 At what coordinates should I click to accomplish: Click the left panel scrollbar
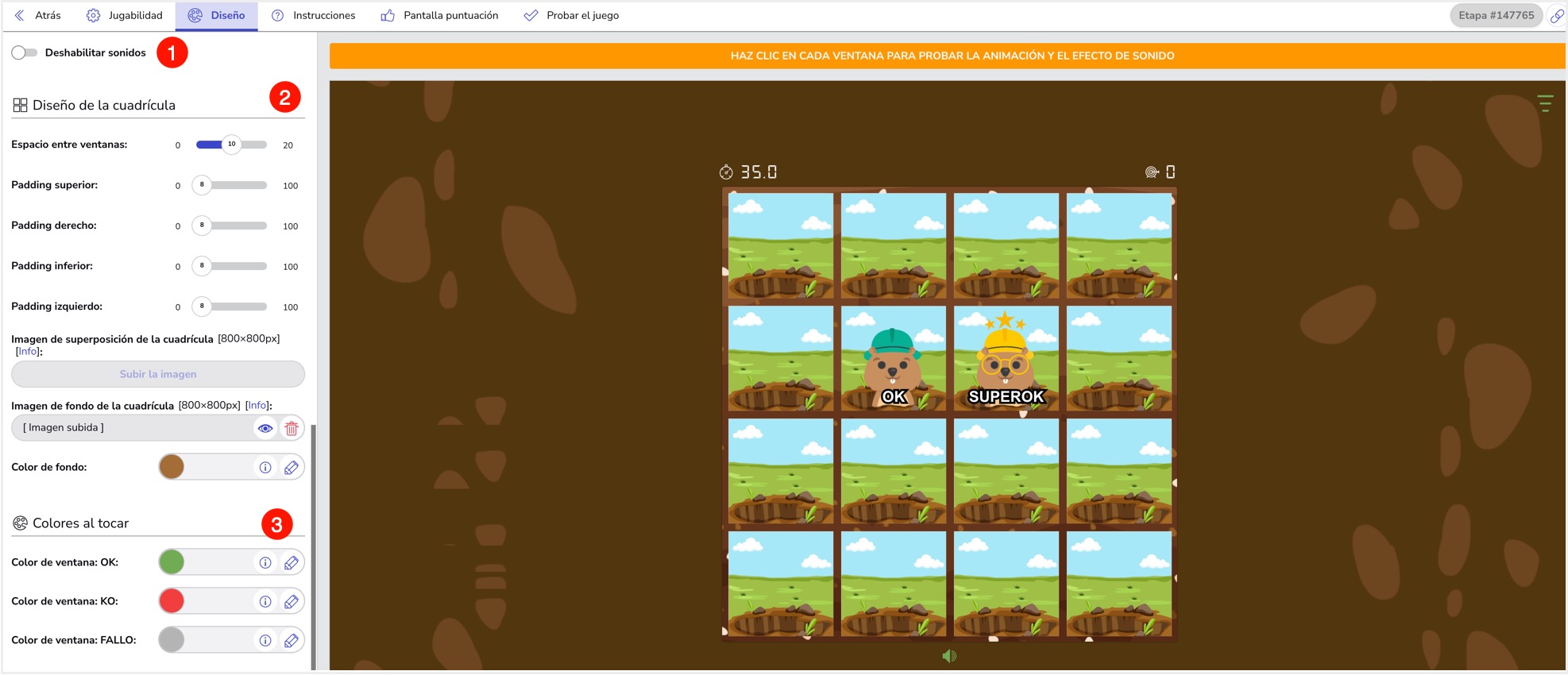314,546
